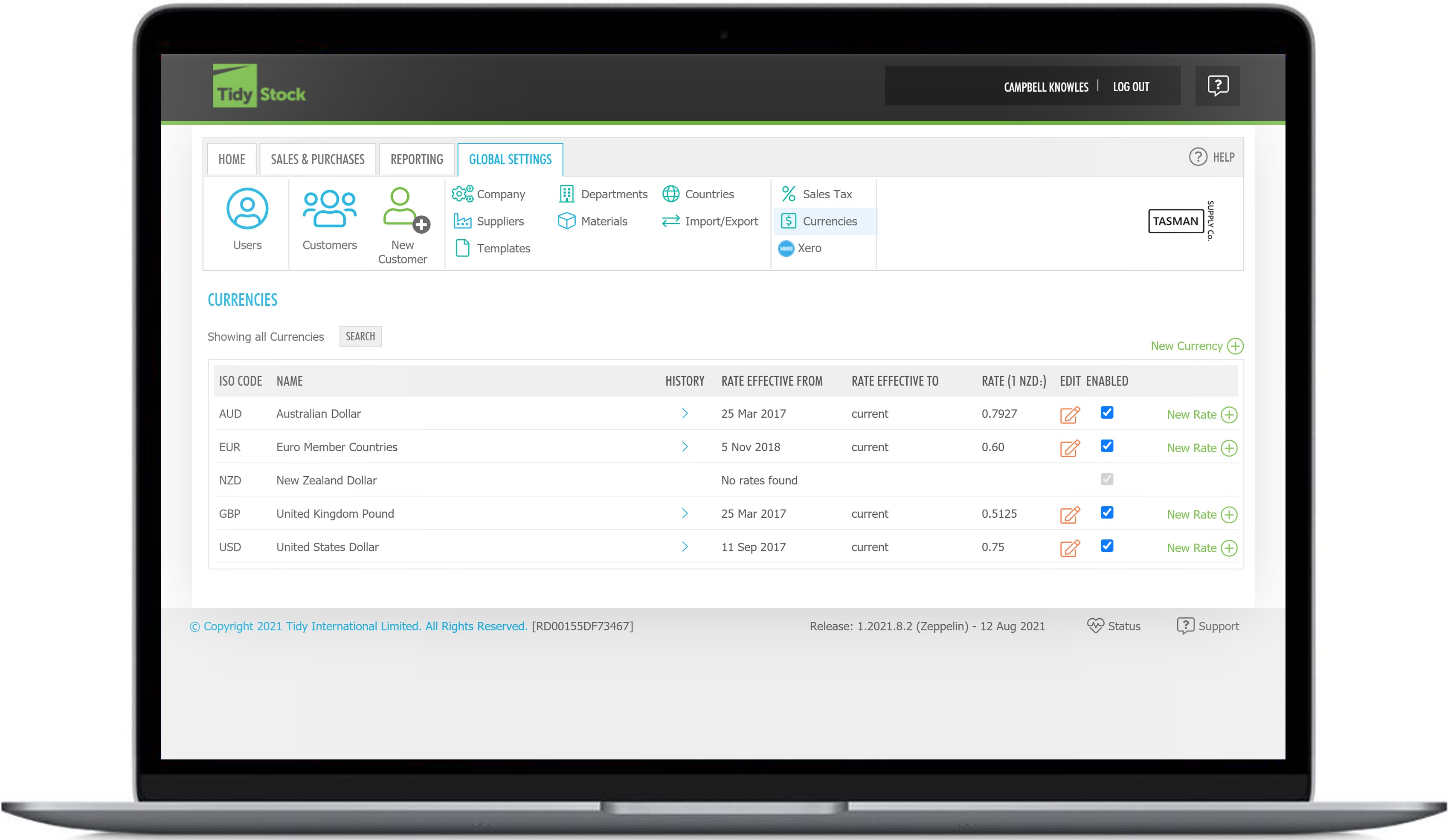Image resolution: width=1448 pixels, height=840 pixels.
Task: Open the Status heartbeat icon
Action: pyautogui.click(x=1095, y=626)
